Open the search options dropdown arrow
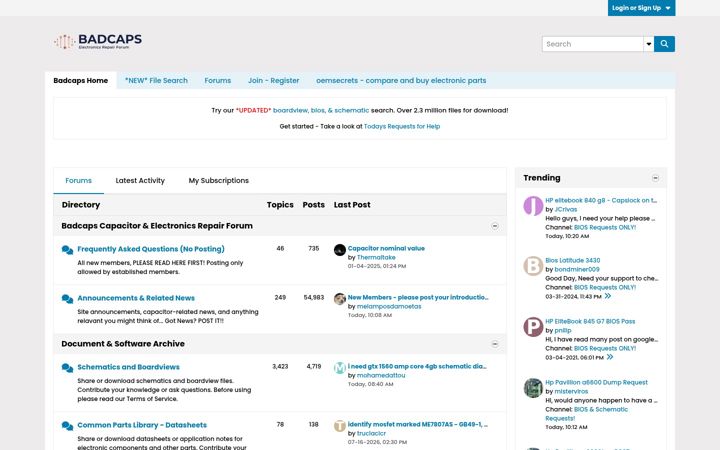Screen dimensions: 720x450 (x=648, y=44)
